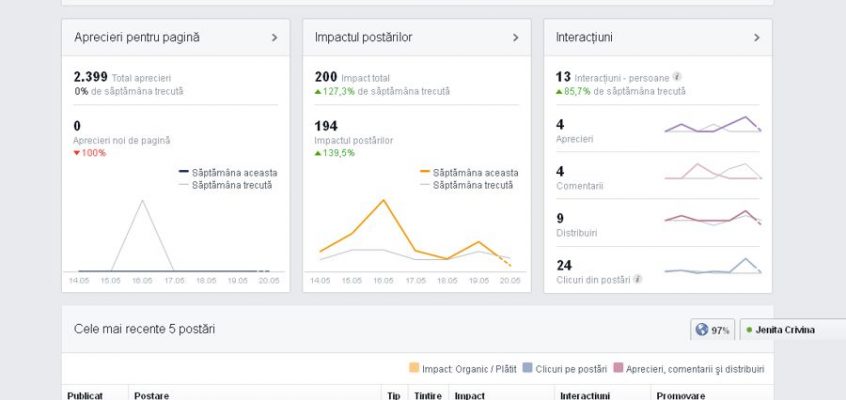
Task: Click the 2.399 Total aprecieri value
Action: (x=91, y=77)
